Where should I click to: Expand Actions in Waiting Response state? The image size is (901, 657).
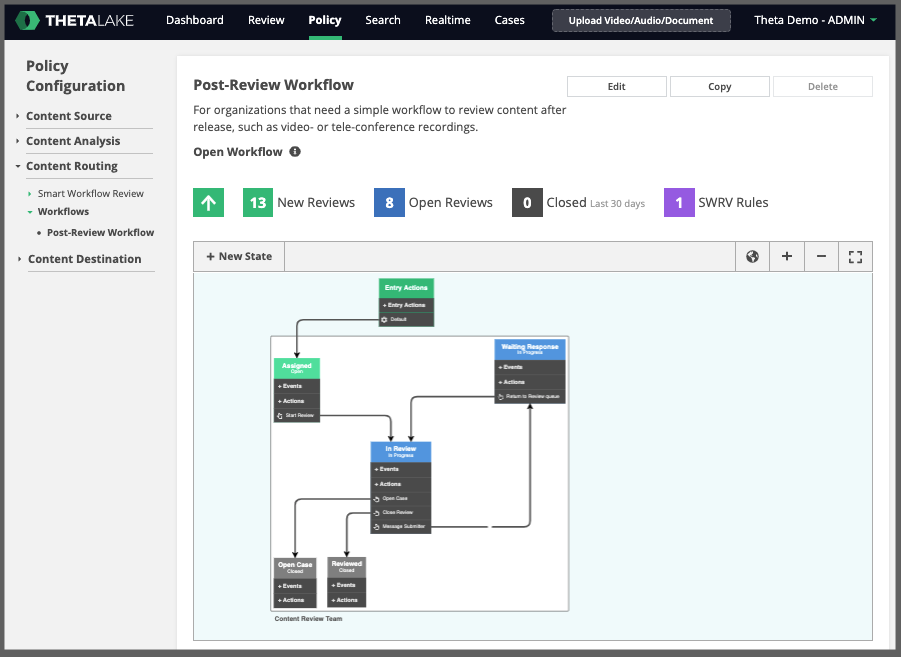click(x=530, y=382)
